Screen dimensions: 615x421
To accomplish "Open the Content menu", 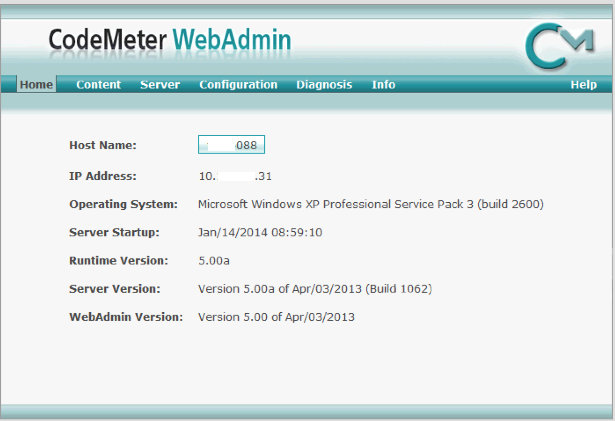I will 98,85.
